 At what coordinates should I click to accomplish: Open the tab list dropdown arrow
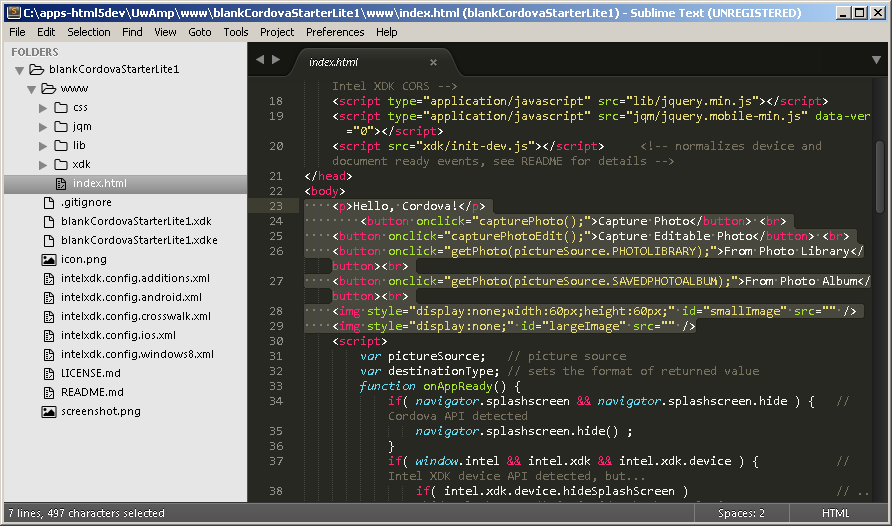tap(877, 60)
